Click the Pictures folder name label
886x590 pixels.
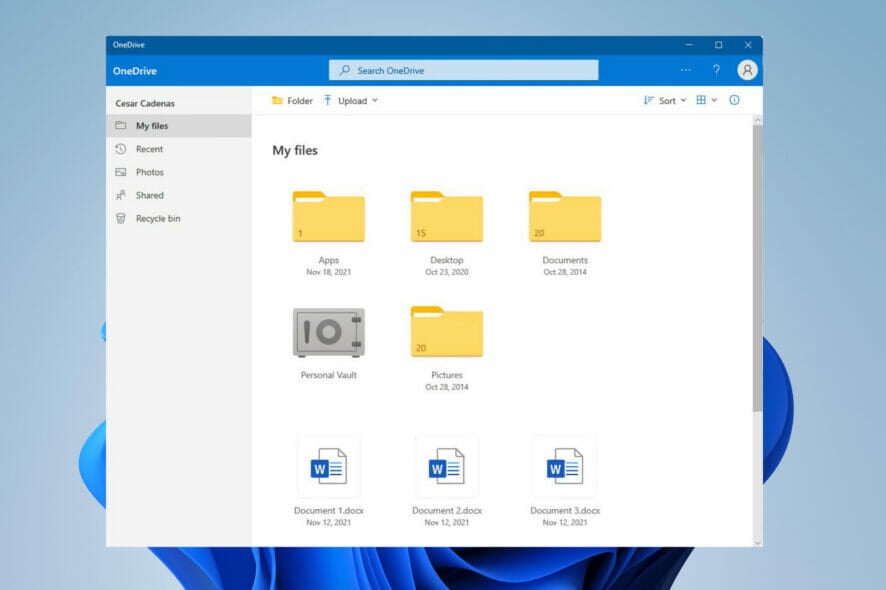446,375
